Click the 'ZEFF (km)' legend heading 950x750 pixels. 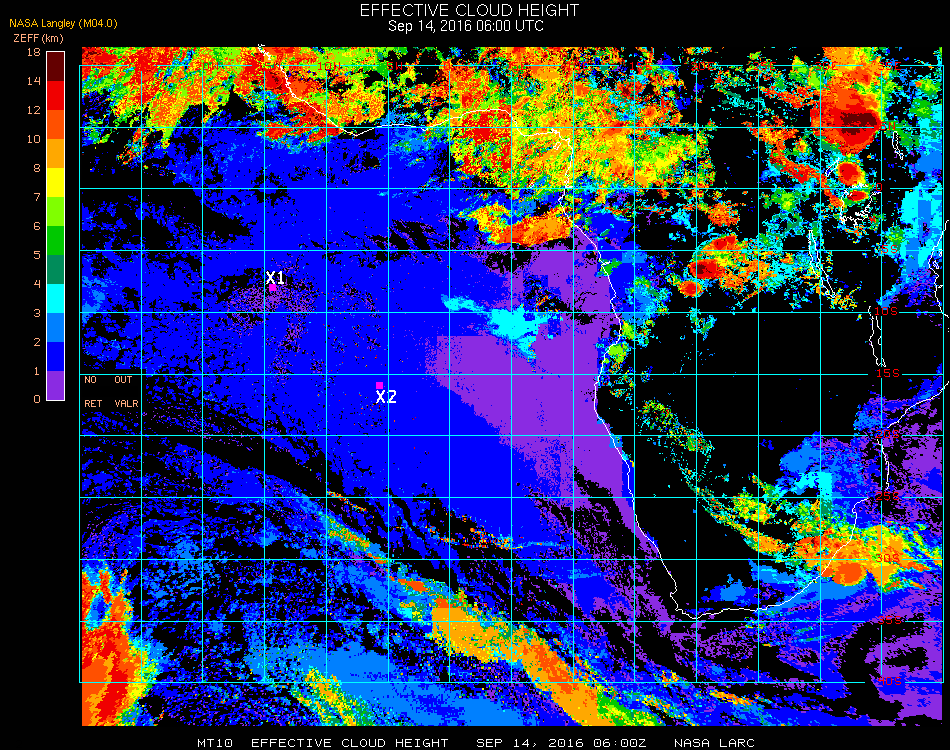click(x=38, y=38)
